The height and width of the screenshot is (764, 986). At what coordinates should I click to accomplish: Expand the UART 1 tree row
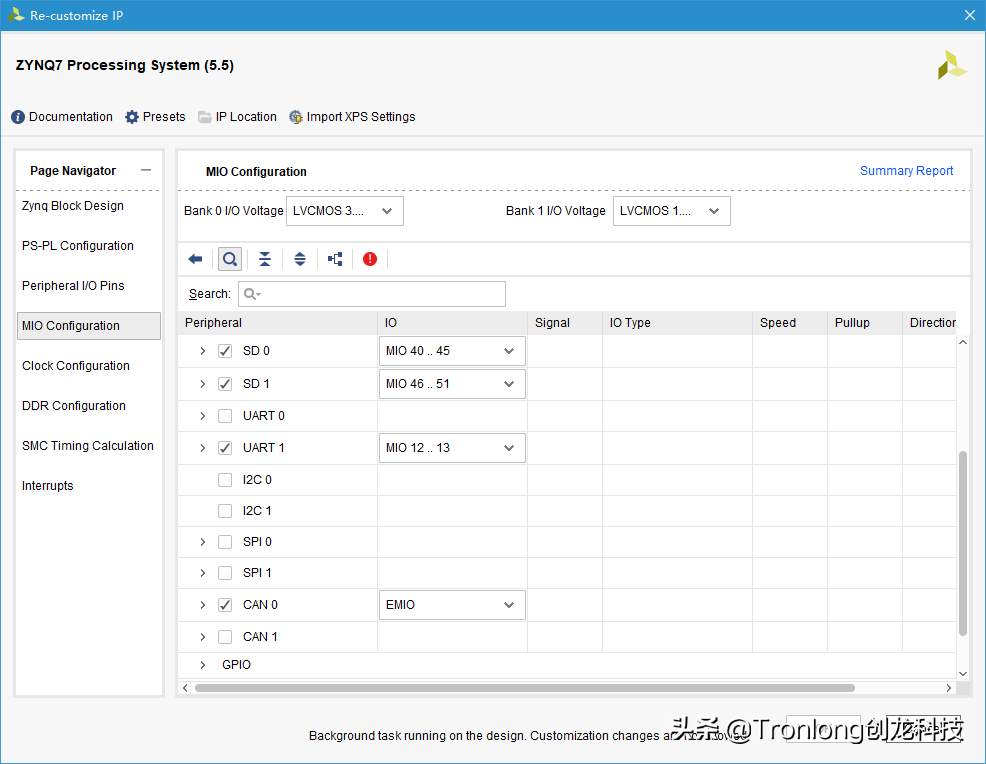point(202,448)
